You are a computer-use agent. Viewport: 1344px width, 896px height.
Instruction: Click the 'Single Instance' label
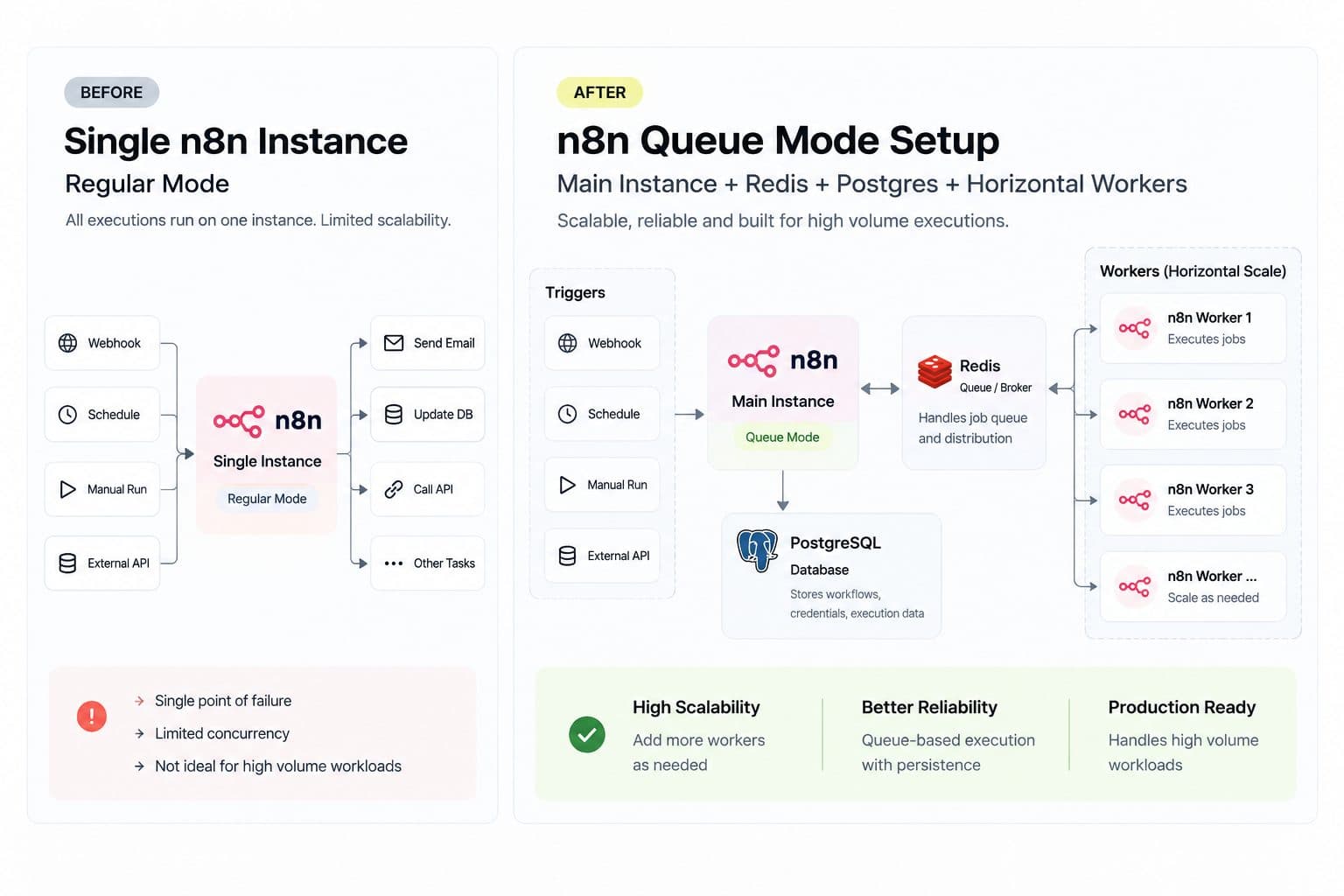pyautogui.click(x=267, y=461)
